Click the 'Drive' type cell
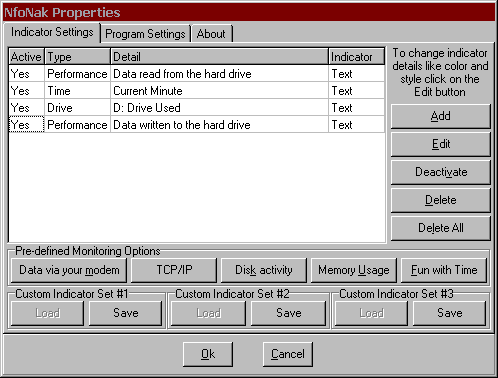 coord(77,108)
